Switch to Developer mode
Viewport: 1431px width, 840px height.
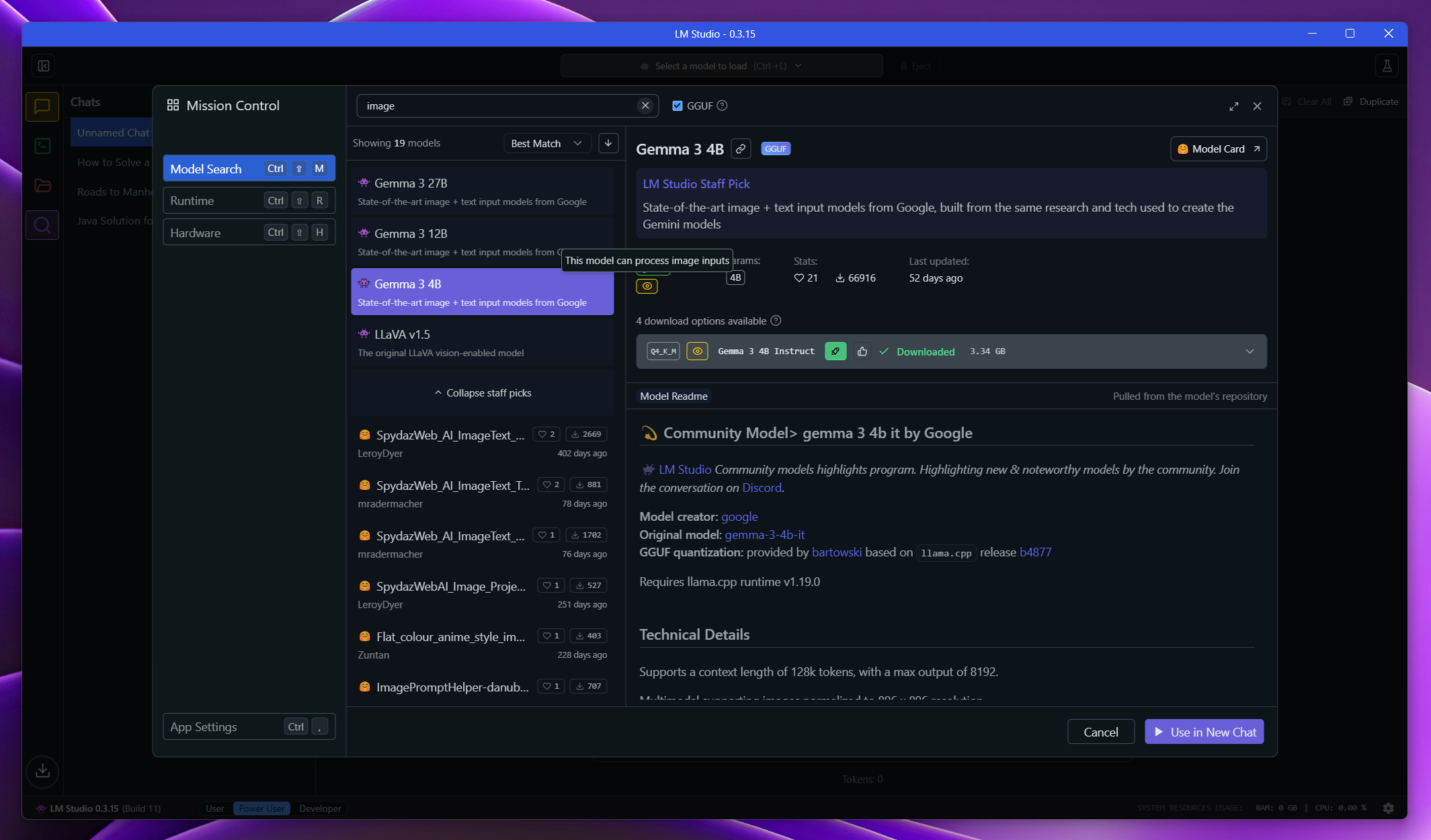[x=320, y=808]
